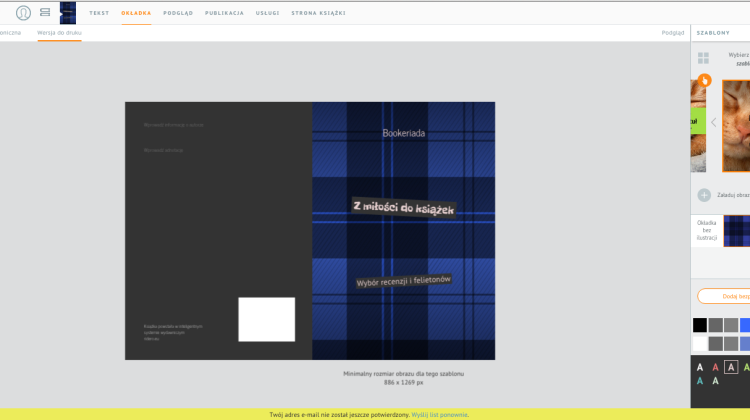Select the white letter A font style
Image resolution: width=750 pixels, height=420 pixels.
(700, 367)
